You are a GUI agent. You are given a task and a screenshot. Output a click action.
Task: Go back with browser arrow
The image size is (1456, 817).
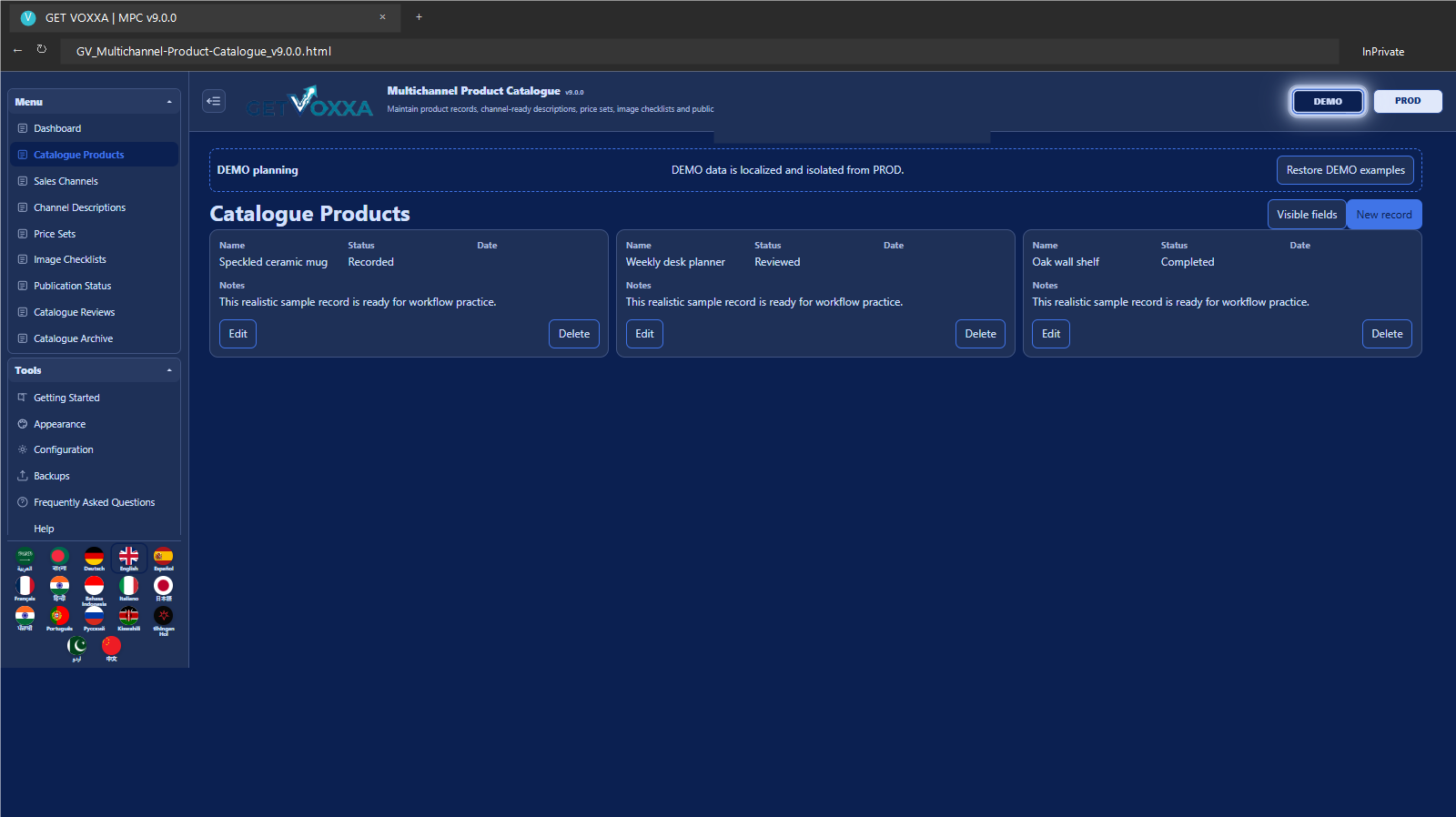coord(17,50)
